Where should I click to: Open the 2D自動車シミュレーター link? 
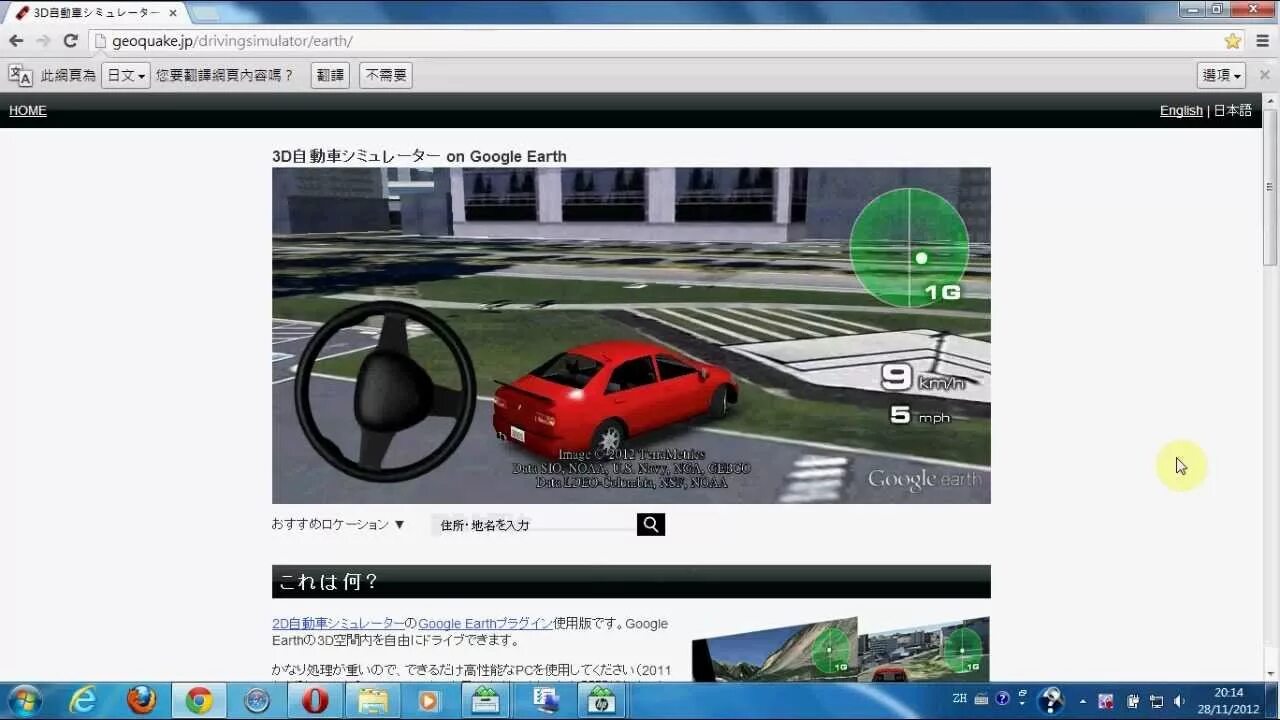tap(338, 623)
